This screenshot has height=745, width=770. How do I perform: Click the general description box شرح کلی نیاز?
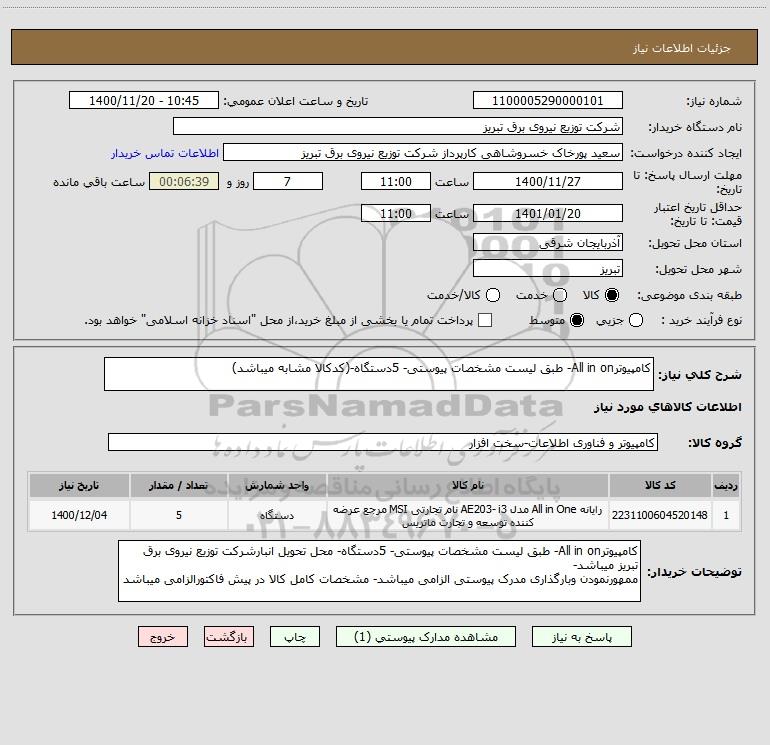click(379, 374)
